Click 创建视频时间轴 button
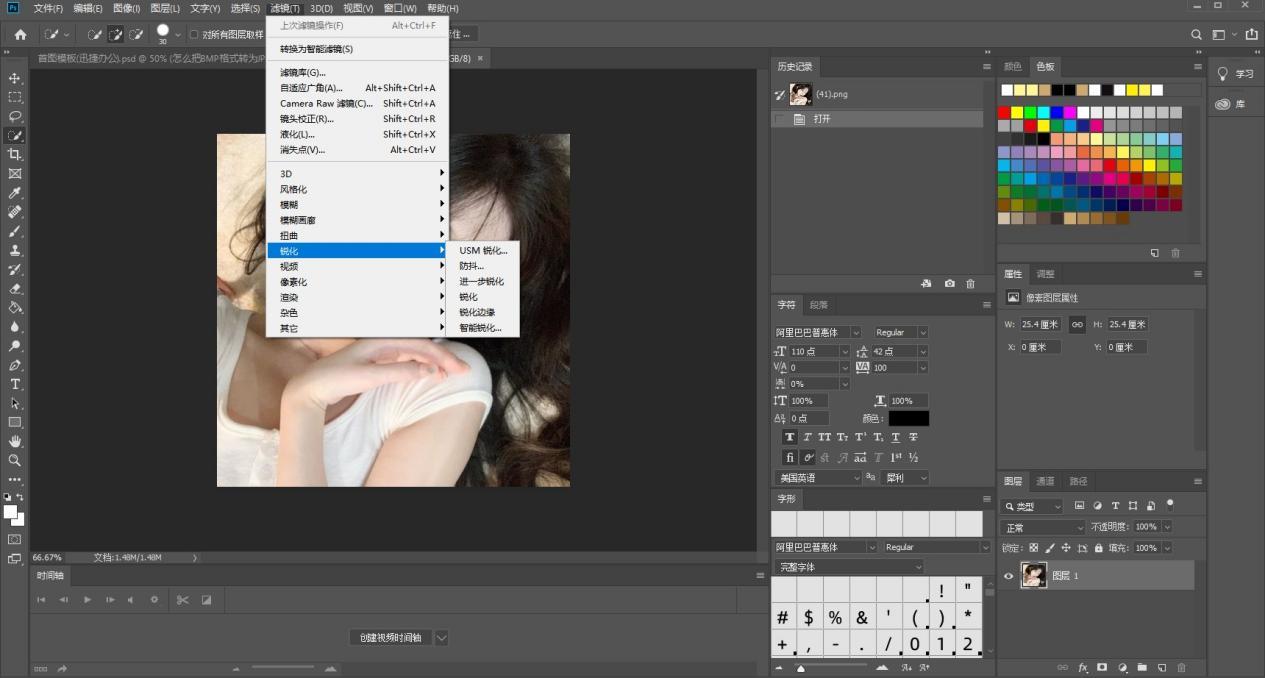The width and height of the screenshot is (1265, 678). point(391,637)
